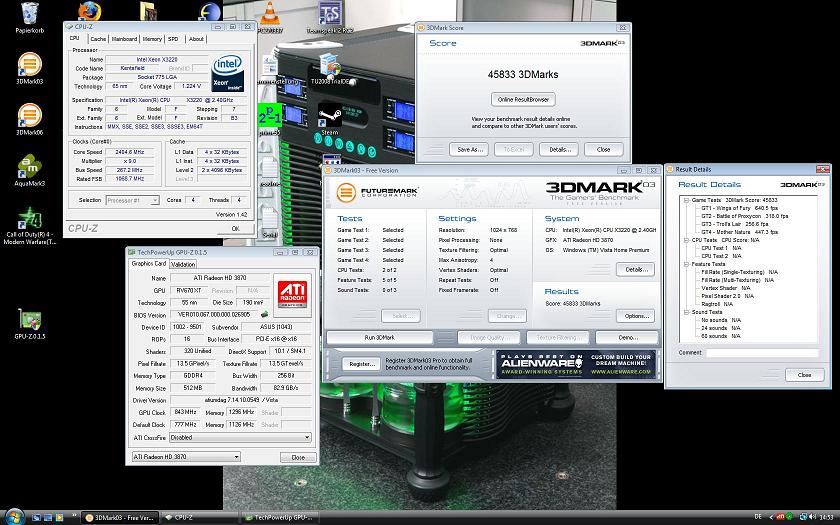
Task: Open Call of Duty 4 shortcut
Action: pyautogui.click(x=29, y=225)
